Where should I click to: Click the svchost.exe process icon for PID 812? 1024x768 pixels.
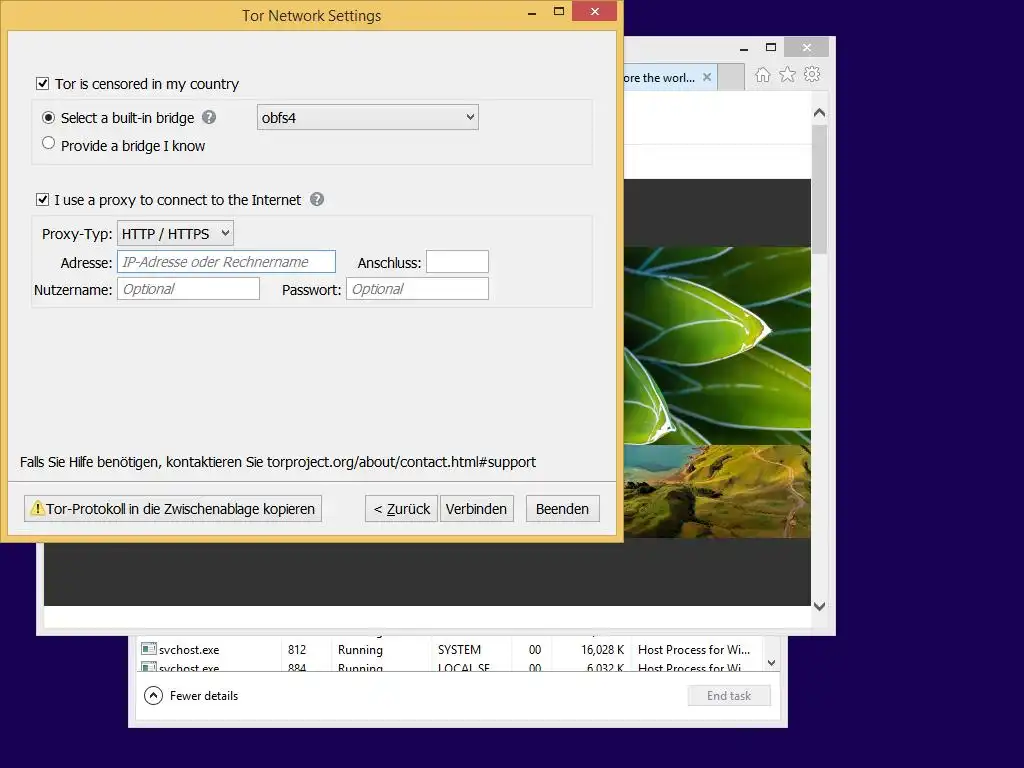[149, 649]
